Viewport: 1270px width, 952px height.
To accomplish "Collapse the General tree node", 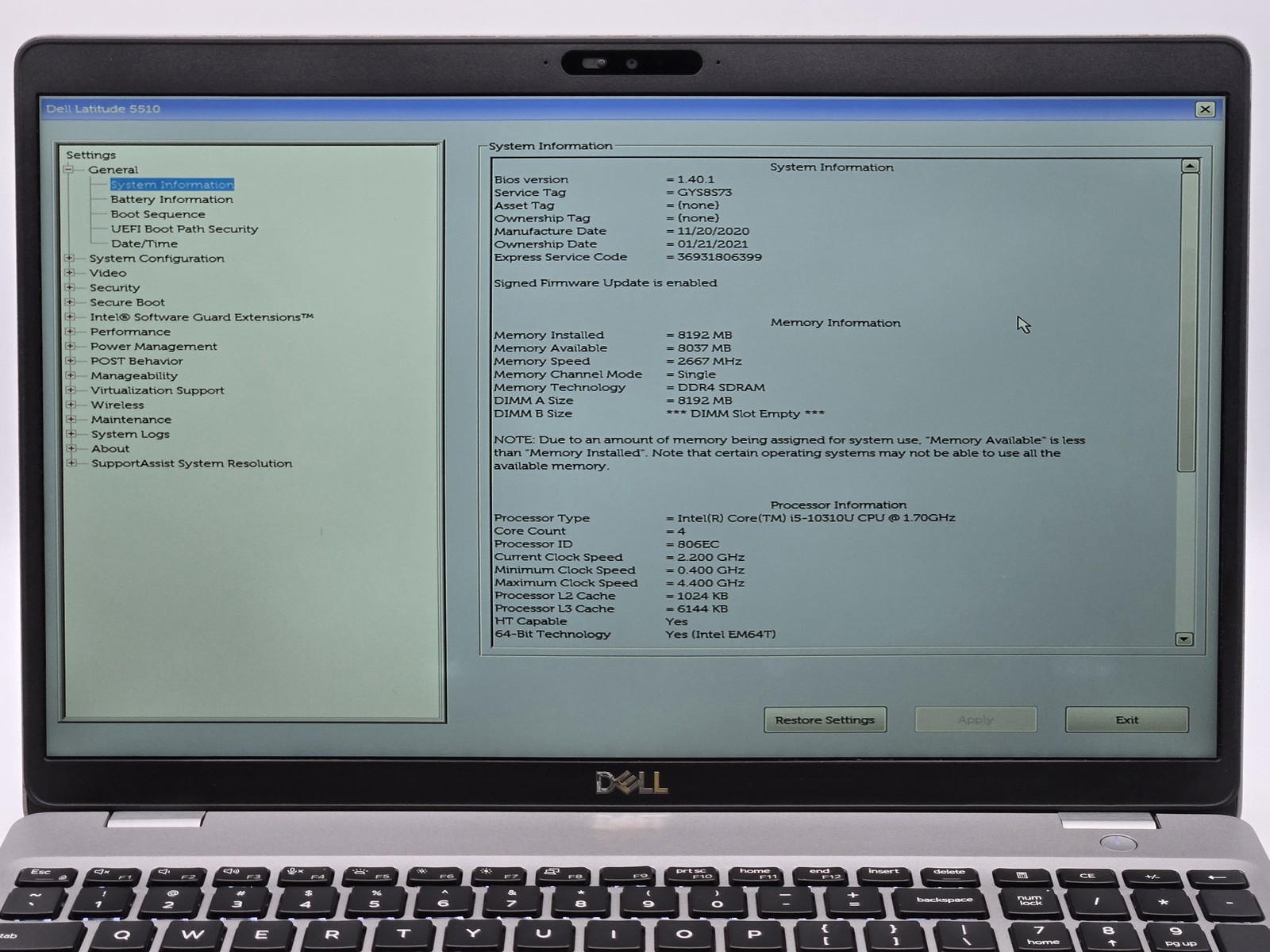I will pyautogui.click(x=68, y=170).
